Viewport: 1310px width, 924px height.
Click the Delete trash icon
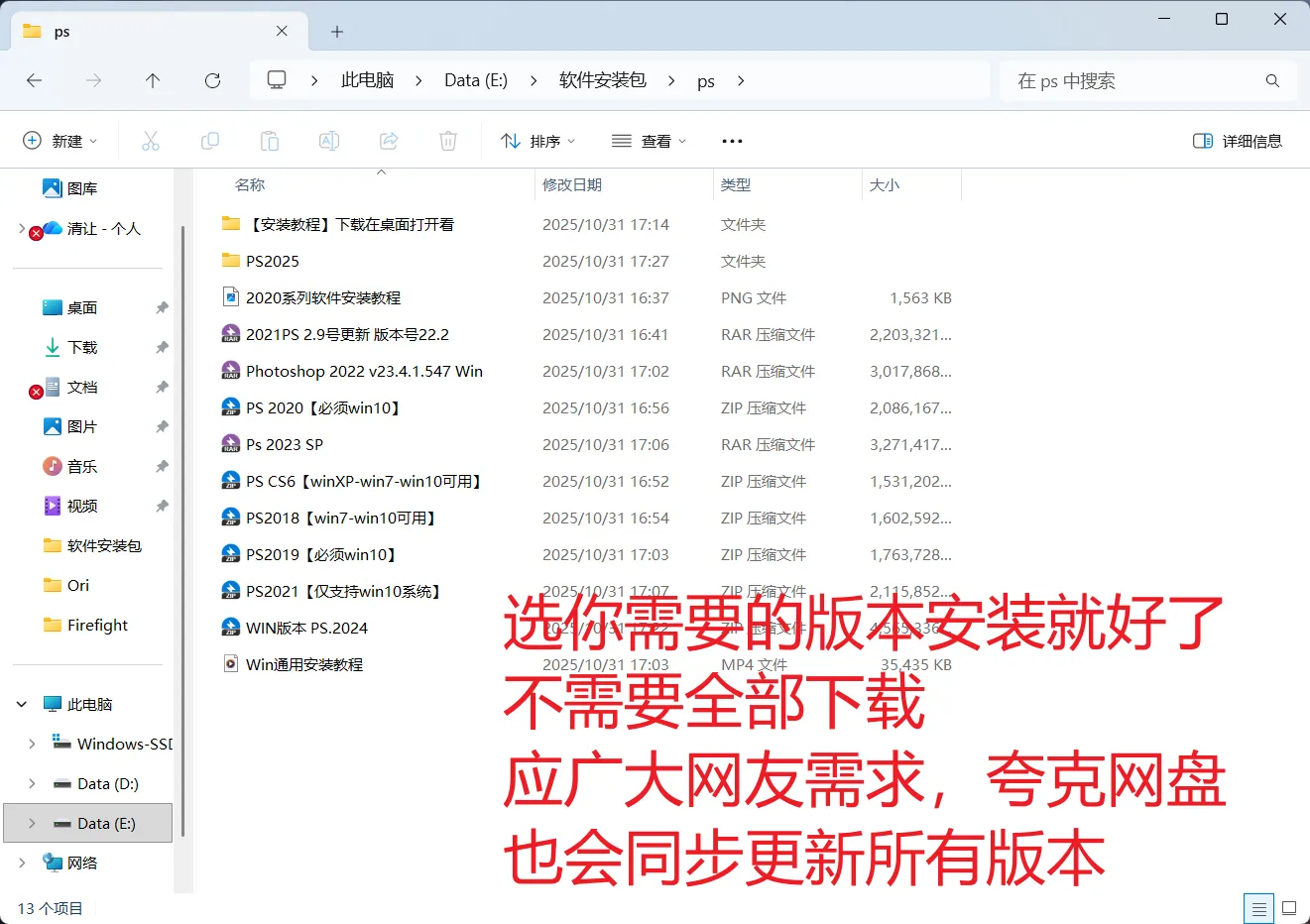448,141
